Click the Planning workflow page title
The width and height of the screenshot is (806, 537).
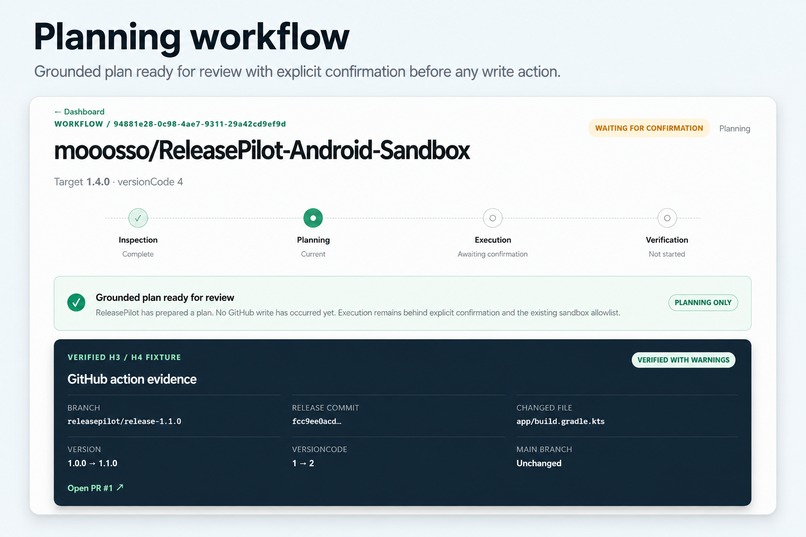[x=191, y=38]
